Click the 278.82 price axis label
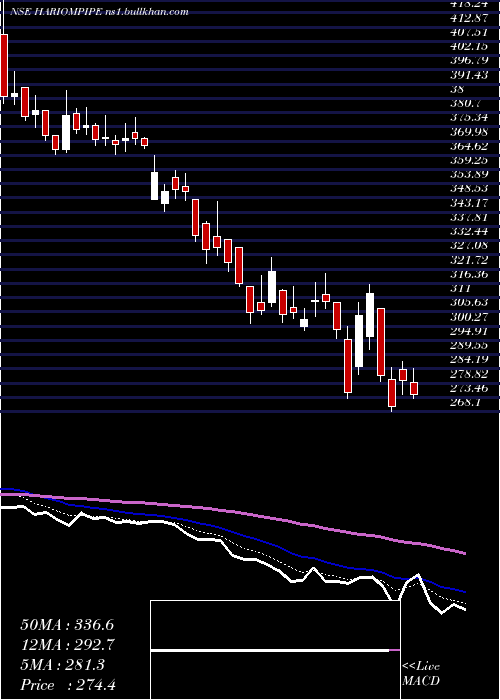The image size is (500, 700). click(x=471, y=373)
